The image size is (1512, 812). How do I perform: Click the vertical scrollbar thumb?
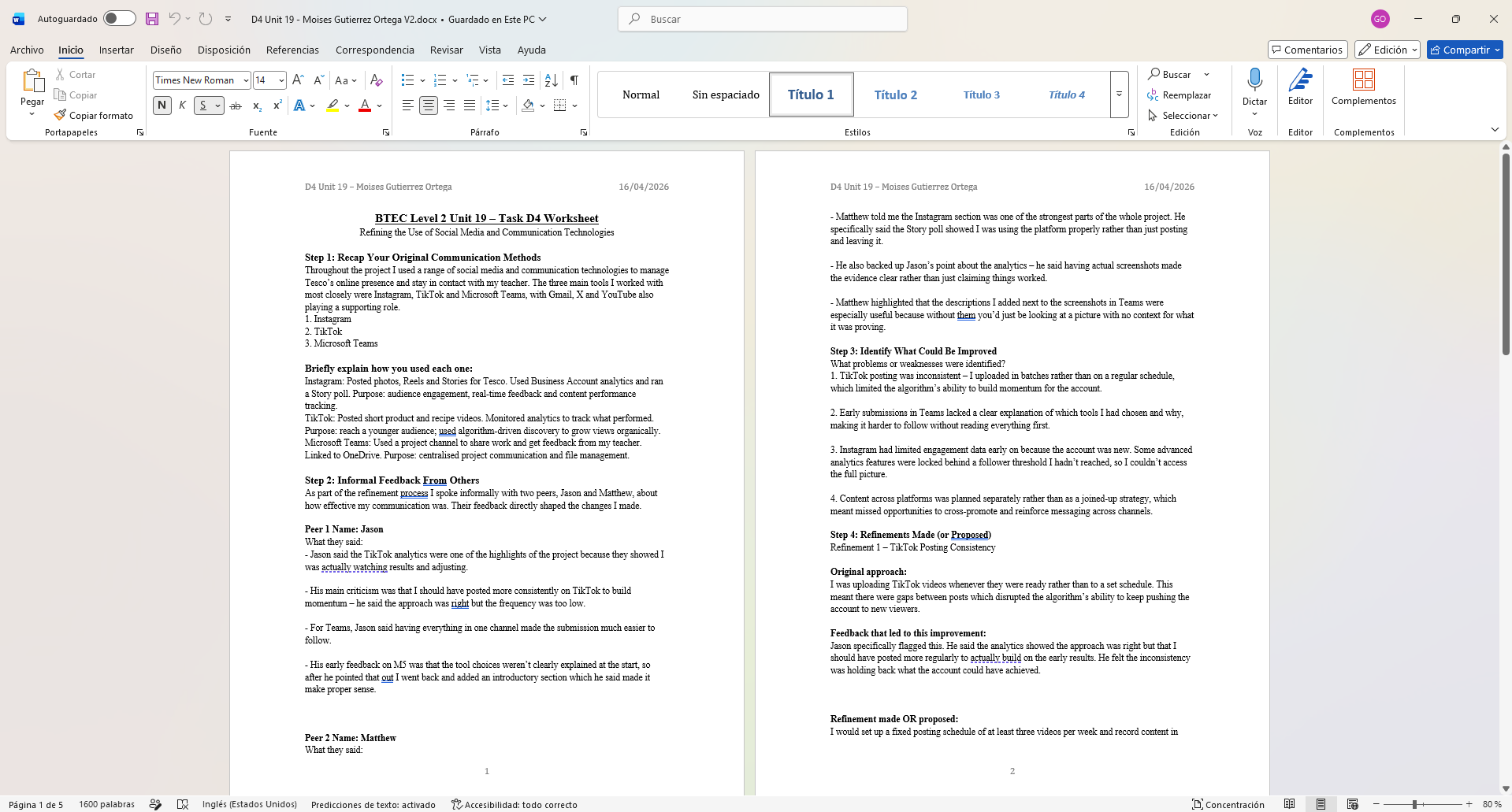[1505, 254]
